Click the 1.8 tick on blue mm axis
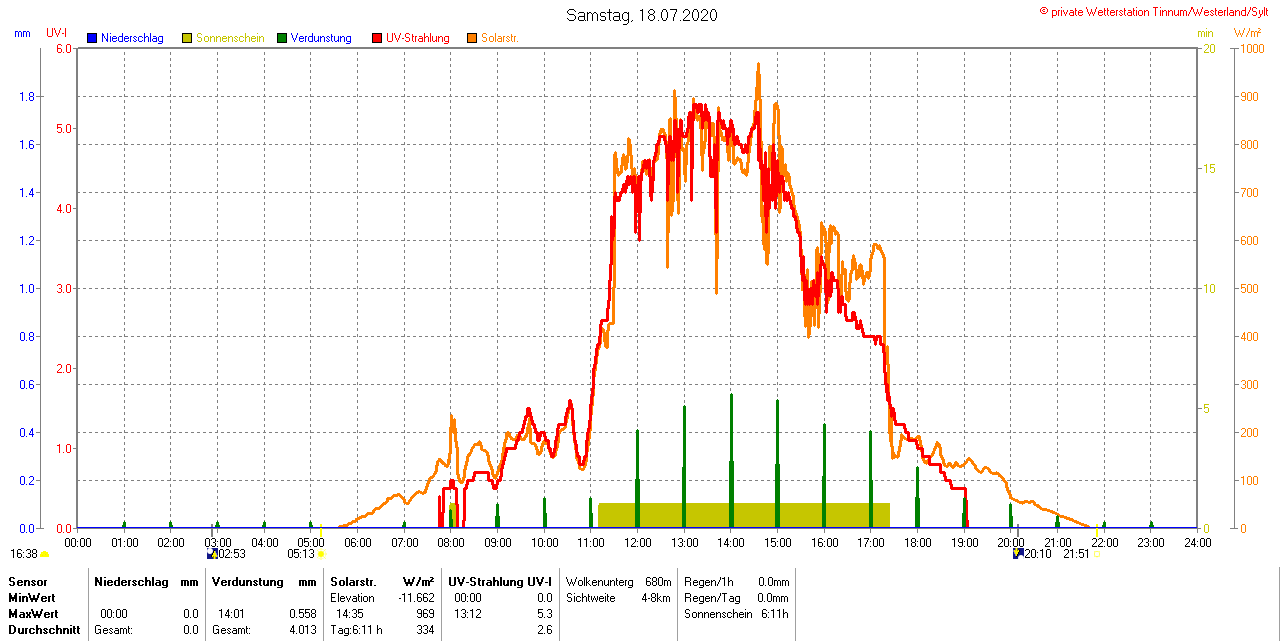 (x=27, y=97)
